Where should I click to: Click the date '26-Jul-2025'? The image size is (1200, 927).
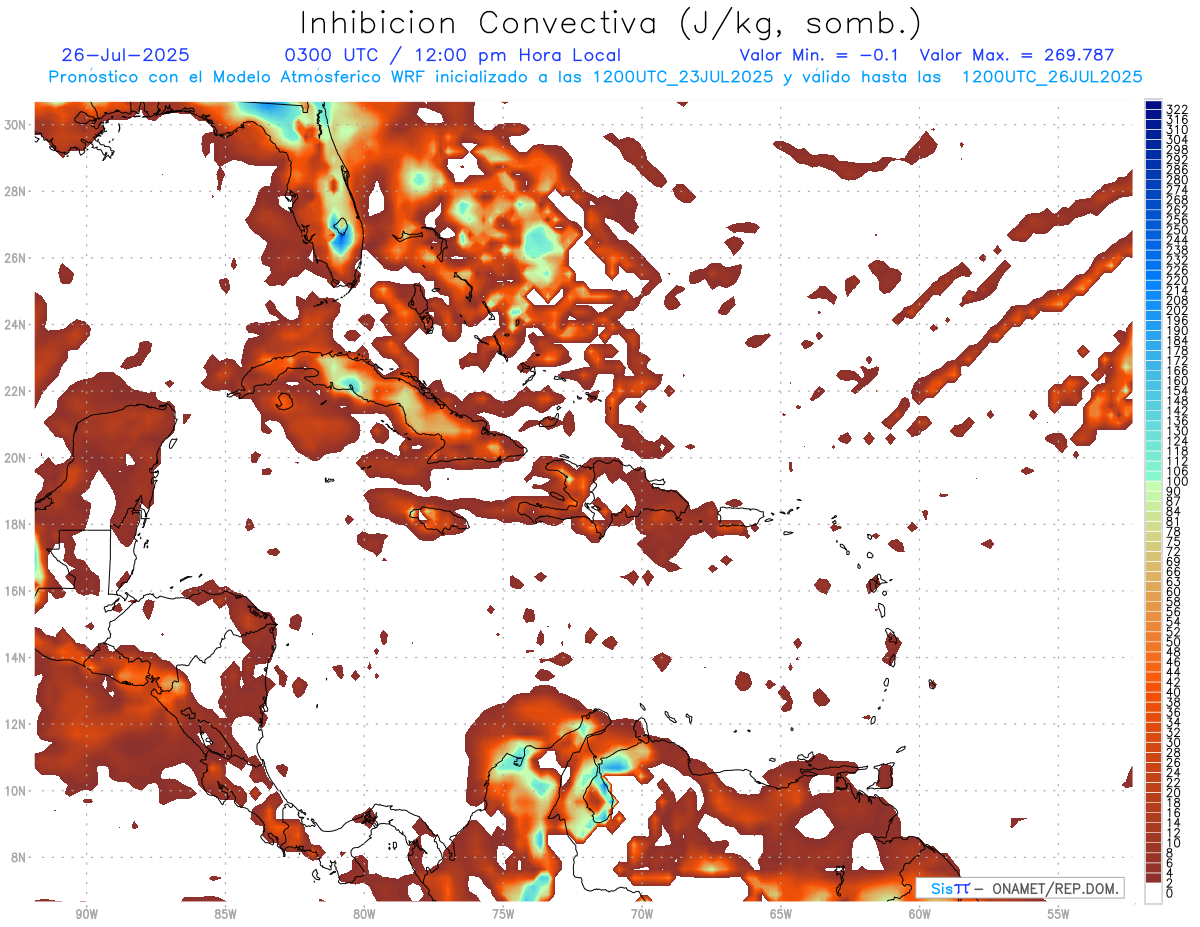[125, 56]
